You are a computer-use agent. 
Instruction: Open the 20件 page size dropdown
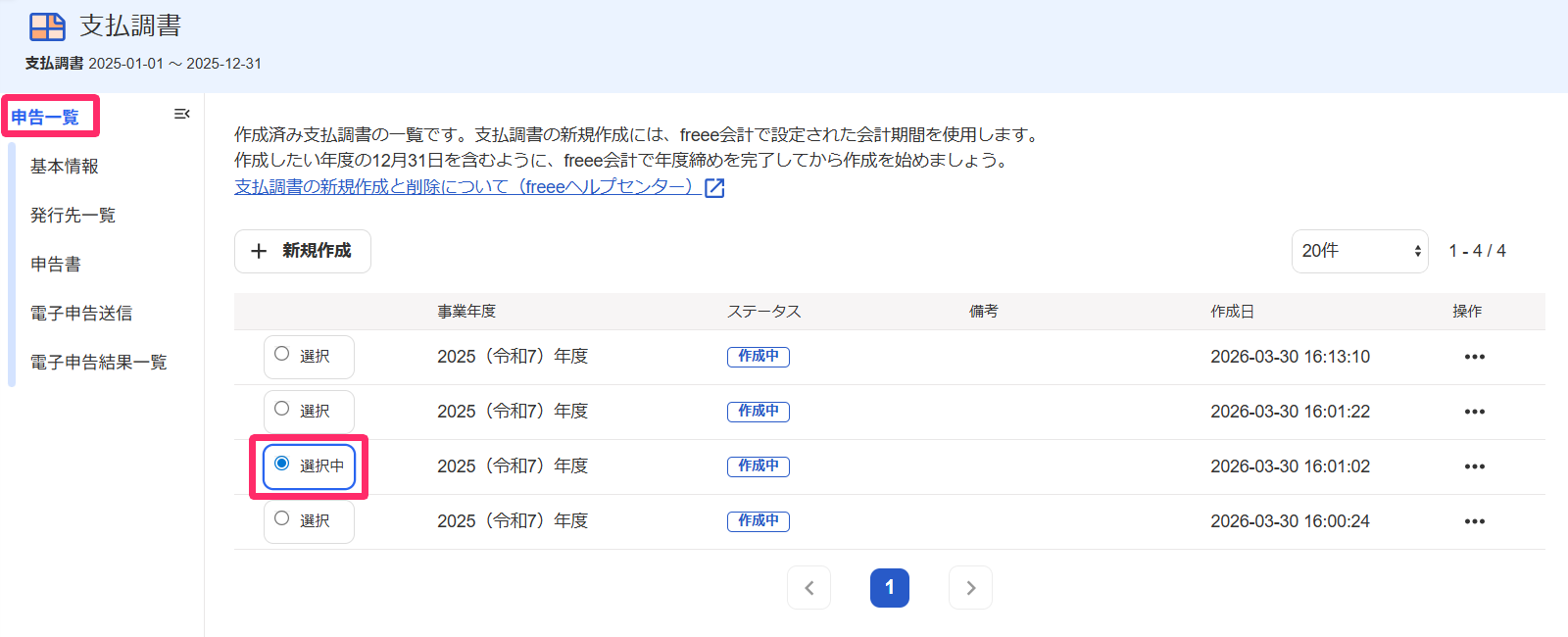click(1359, 252)
